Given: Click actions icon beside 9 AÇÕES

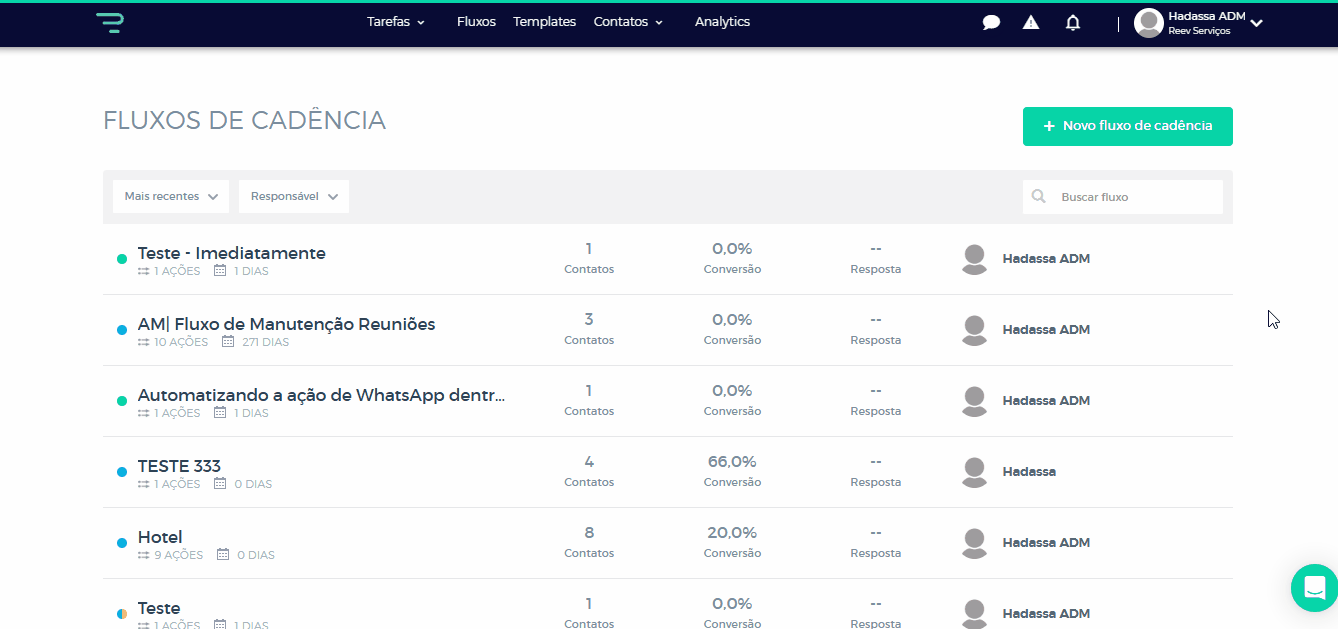Looking at the screenshot, I should coord(144,555).
